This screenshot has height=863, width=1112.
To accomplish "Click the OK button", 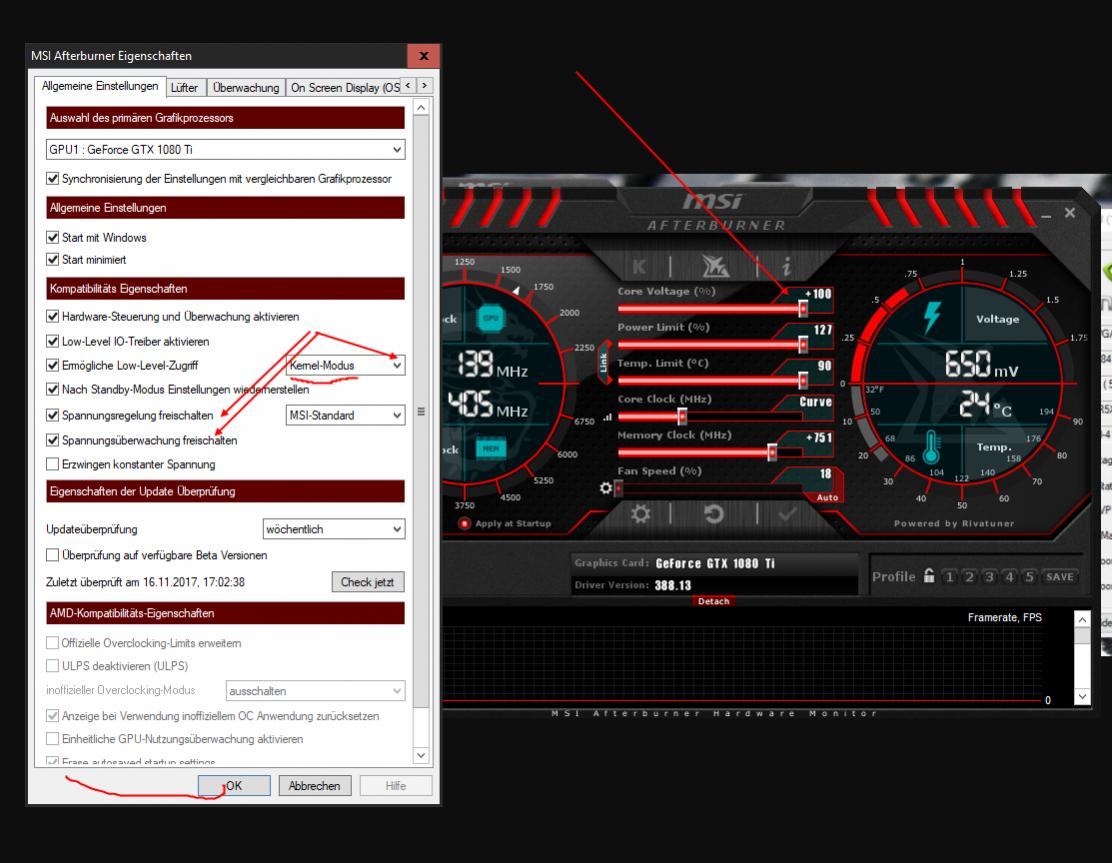I will point(234,786).
